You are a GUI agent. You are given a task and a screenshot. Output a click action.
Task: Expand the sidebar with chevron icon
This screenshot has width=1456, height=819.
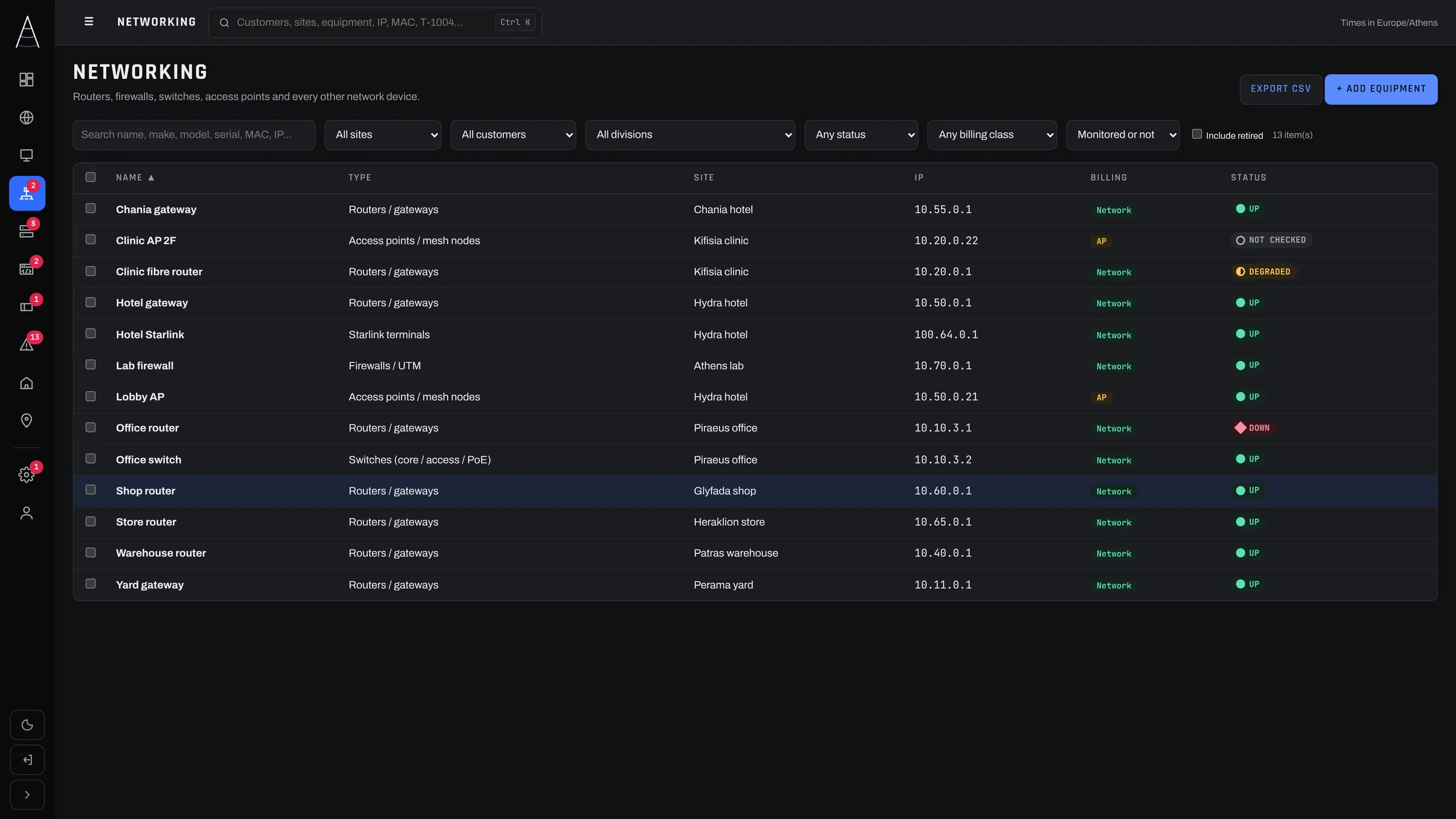[27, 795]
